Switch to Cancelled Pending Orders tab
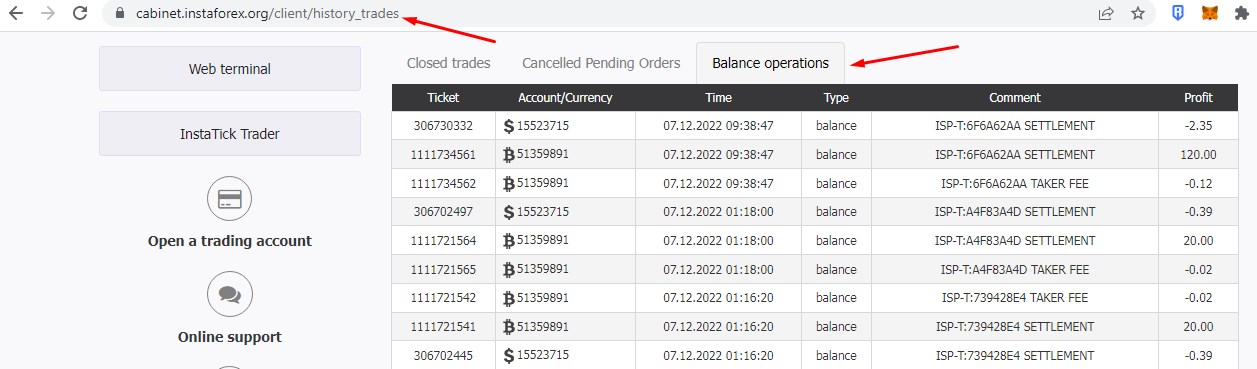This screenshot has height=369, width=1257. point(601,63)
